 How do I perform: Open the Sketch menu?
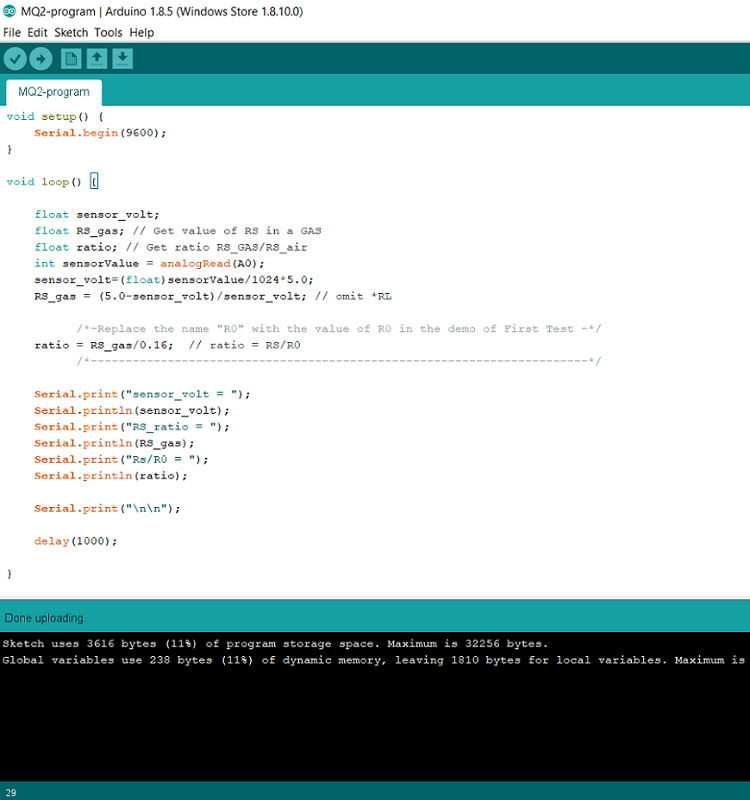pyautogui.click(x=71, y=33)
